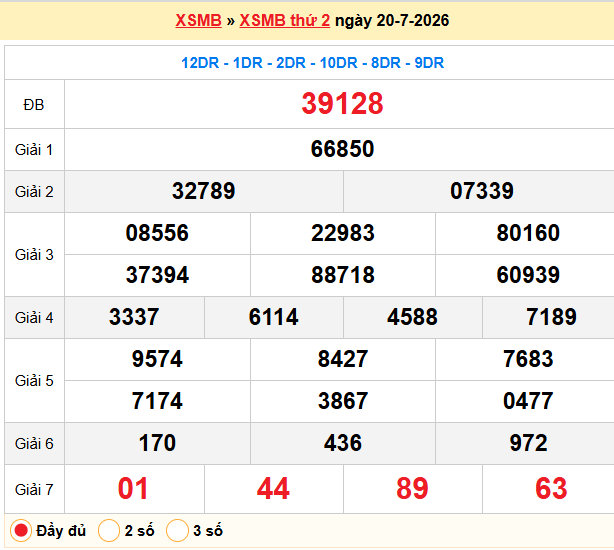The image size is (614, 550).
Task: Click the Giải 4 number 3337
Action: (134, 317)
